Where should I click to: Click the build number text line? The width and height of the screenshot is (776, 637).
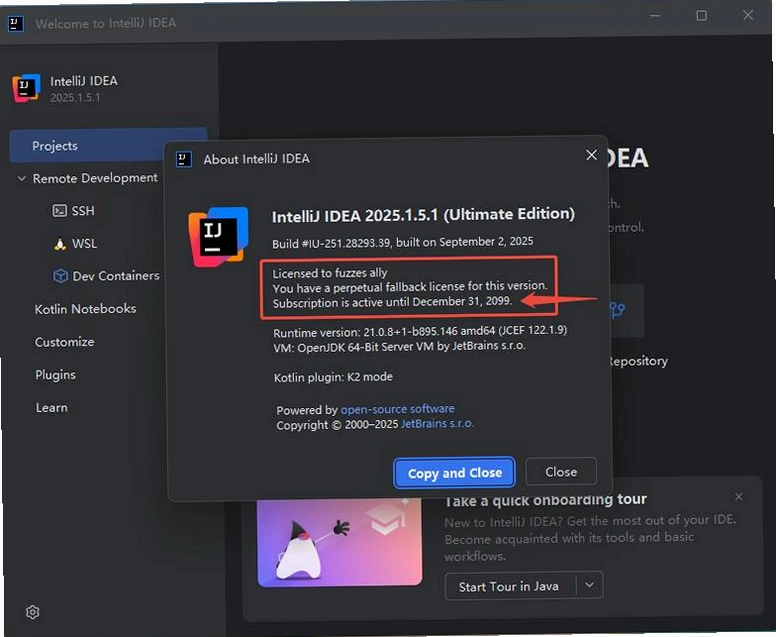(x=402, y=243)
